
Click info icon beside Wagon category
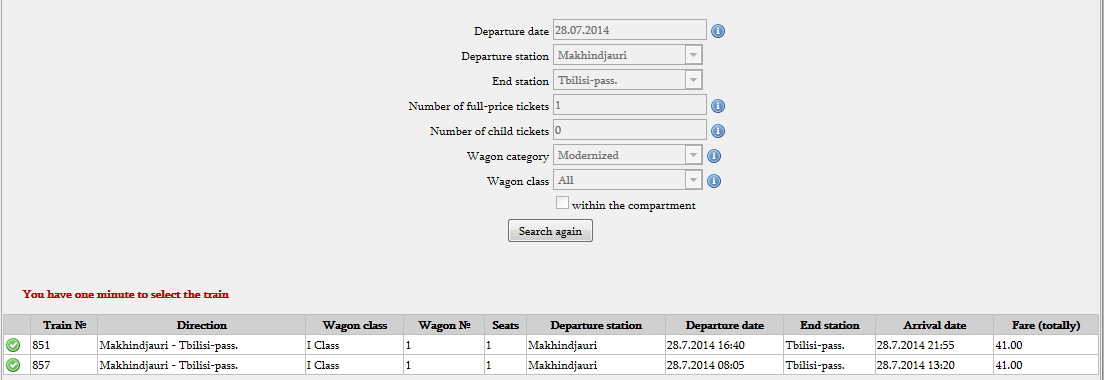[713, 156]
